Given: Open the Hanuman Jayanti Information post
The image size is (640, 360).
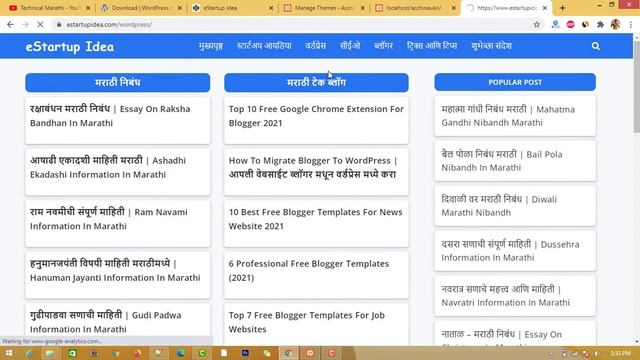Looking at the screenshot, I should point(115,270).
